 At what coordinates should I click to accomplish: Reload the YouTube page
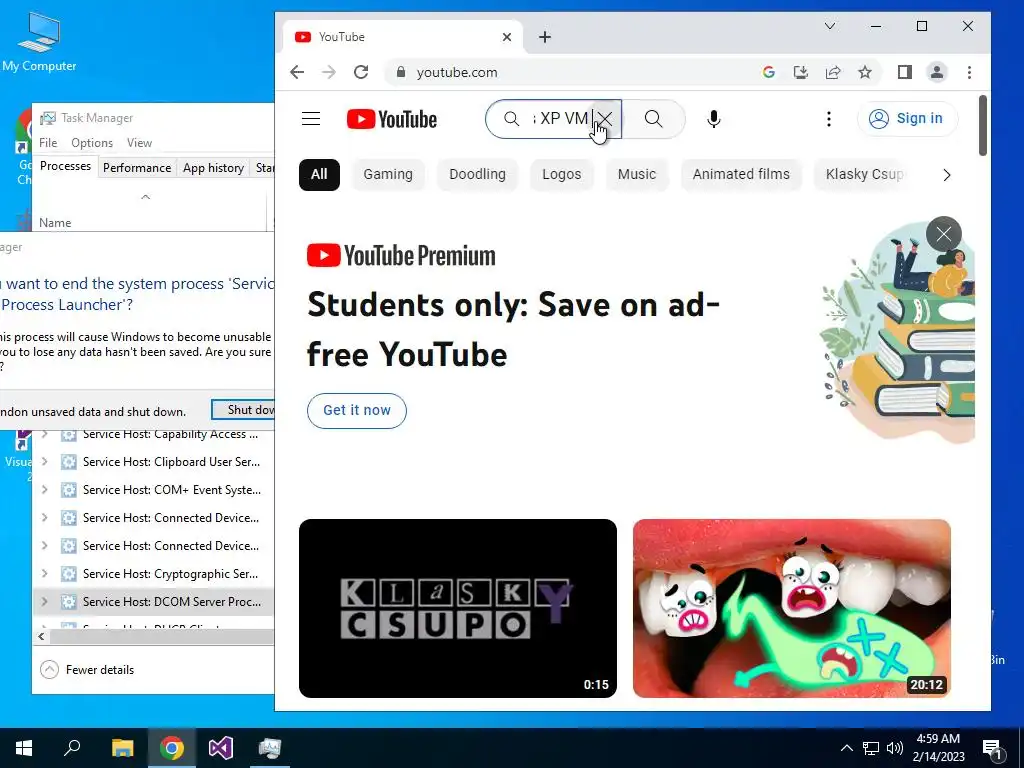coord(361,72)
